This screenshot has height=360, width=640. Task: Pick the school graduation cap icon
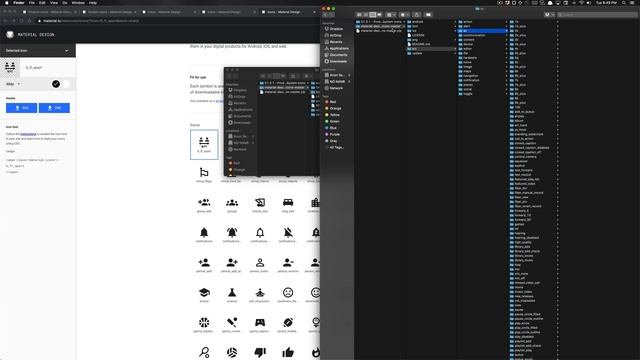pos(204,292)
